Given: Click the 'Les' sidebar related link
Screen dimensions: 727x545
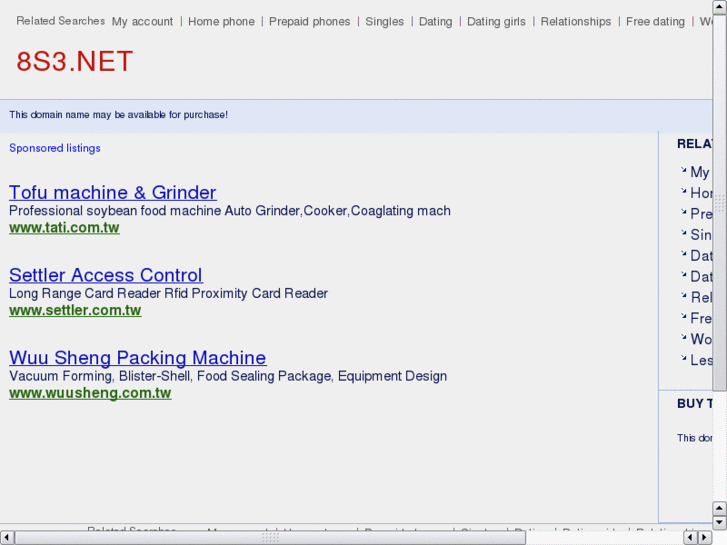Looking at the screenshot, I should [701, 360].
